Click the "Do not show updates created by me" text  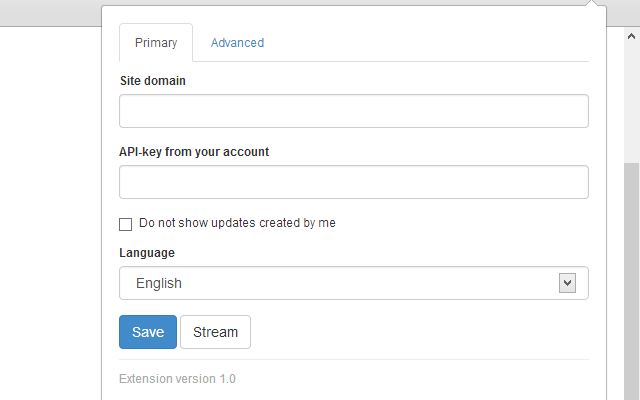coord(237,223)
